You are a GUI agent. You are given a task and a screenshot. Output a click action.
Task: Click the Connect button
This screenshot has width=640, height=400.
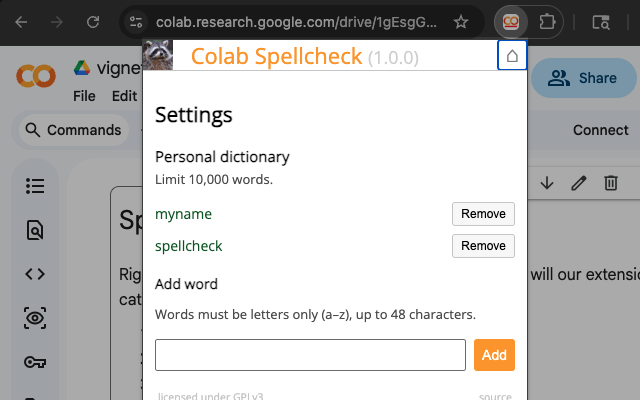[600, 130]
